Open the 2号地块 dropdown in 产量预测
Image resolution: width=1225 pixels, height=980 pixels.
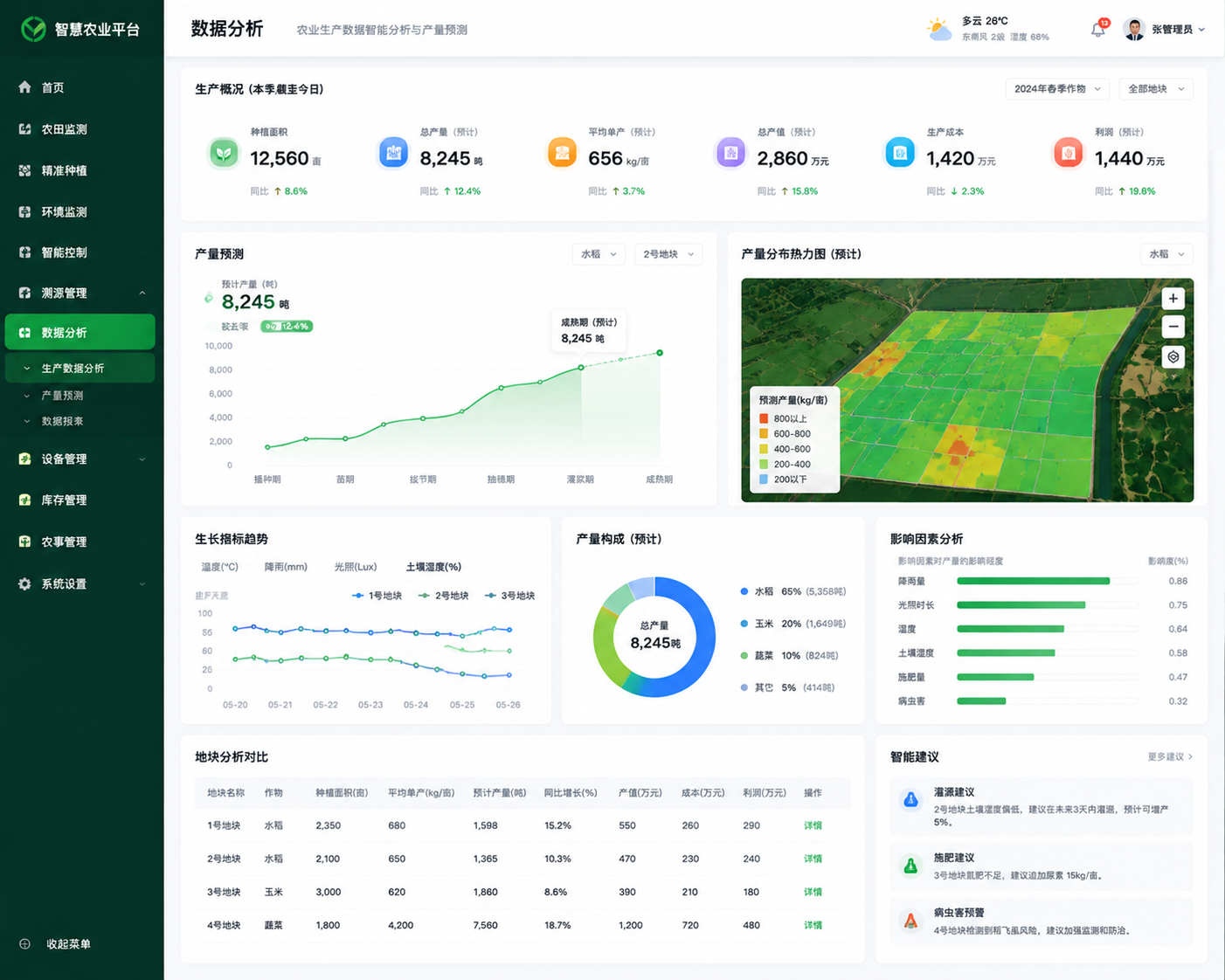tap(668, 254)
